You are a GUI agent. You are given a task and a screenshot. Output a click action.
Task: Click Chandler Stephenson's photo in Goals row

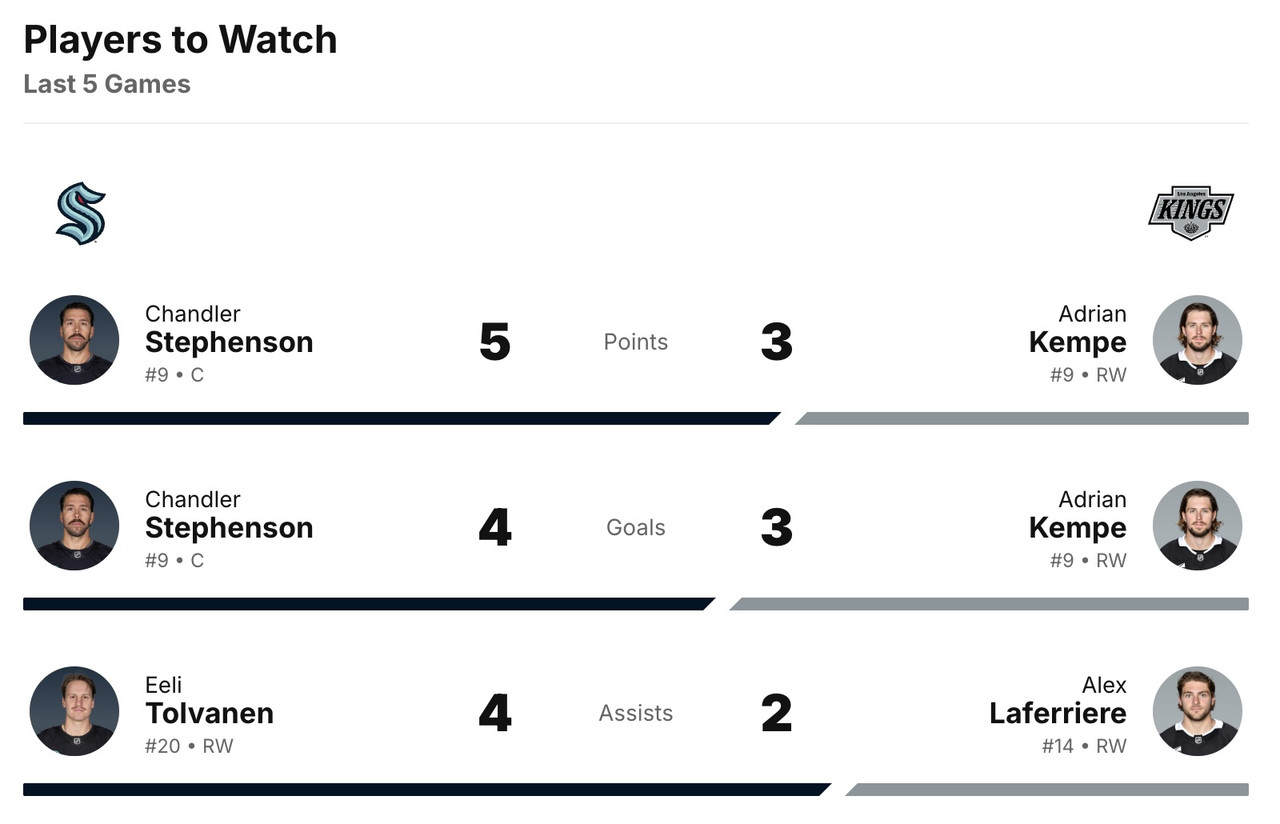(x=74, y=526)
